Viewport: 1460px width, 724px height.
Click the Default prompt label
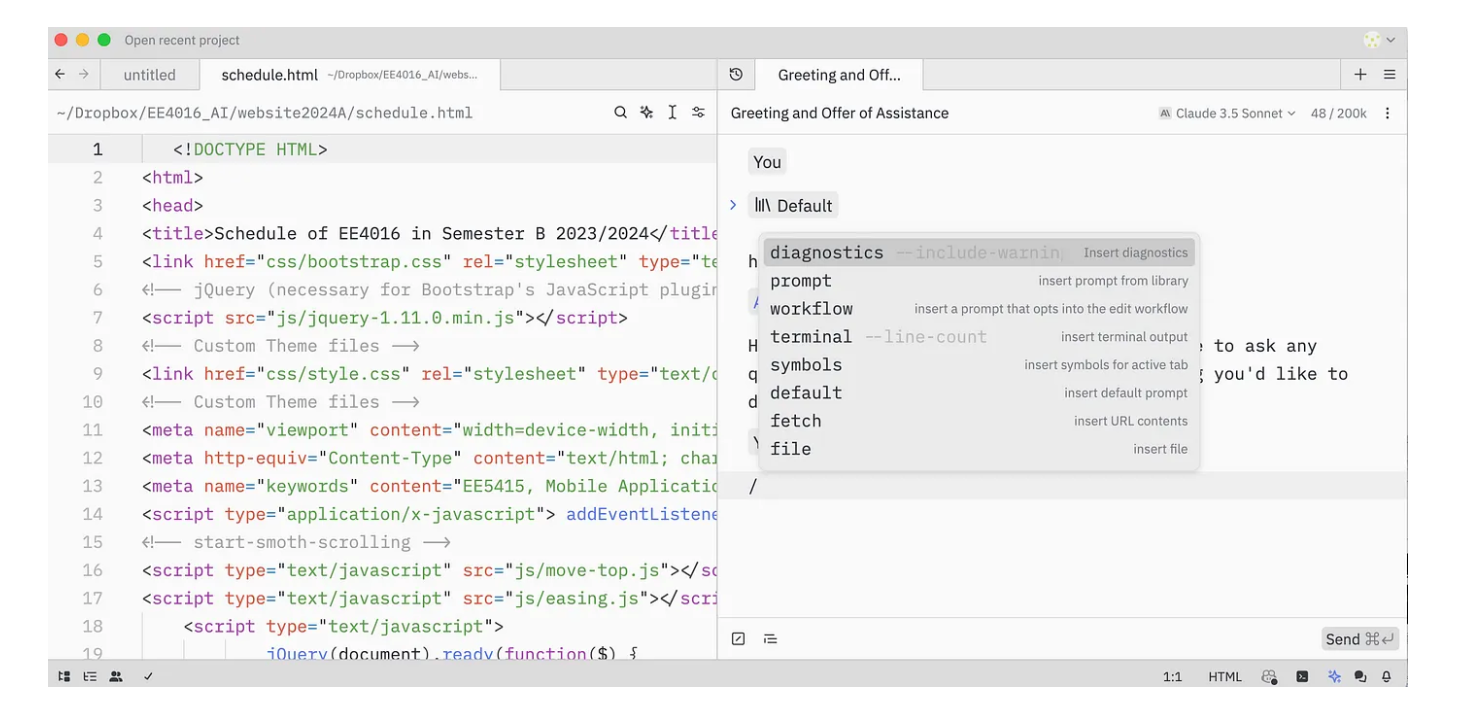point(793,205)
